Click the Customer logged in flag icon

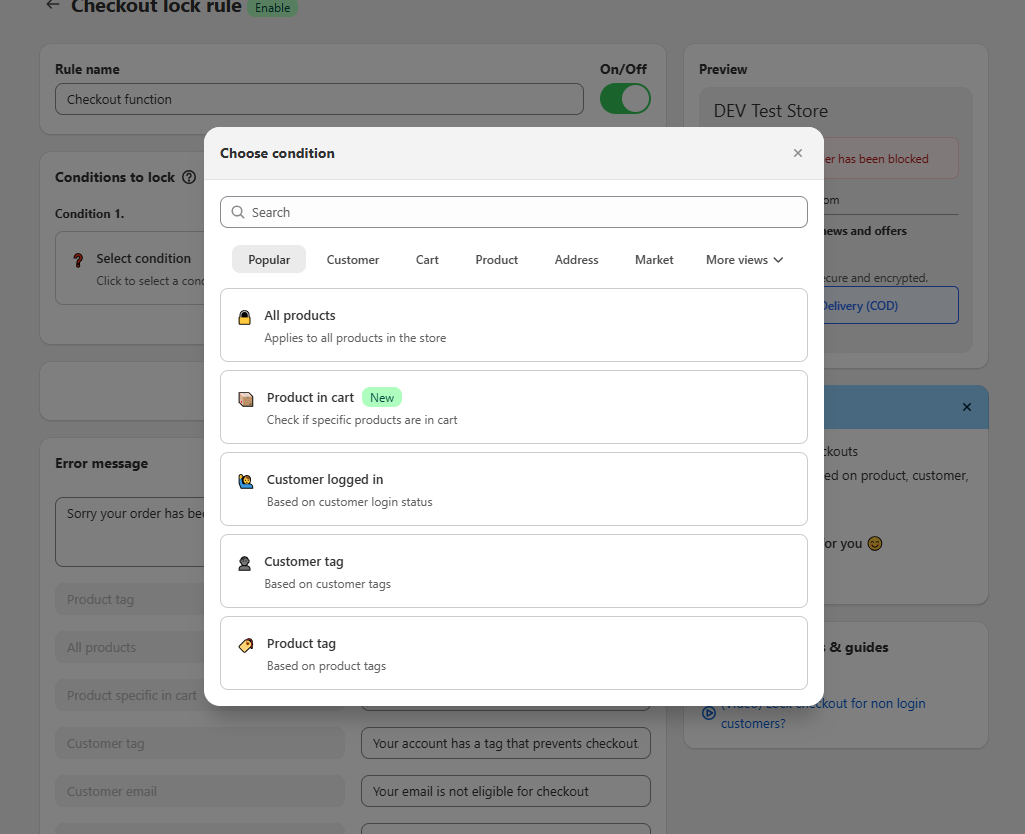[244, 480]
